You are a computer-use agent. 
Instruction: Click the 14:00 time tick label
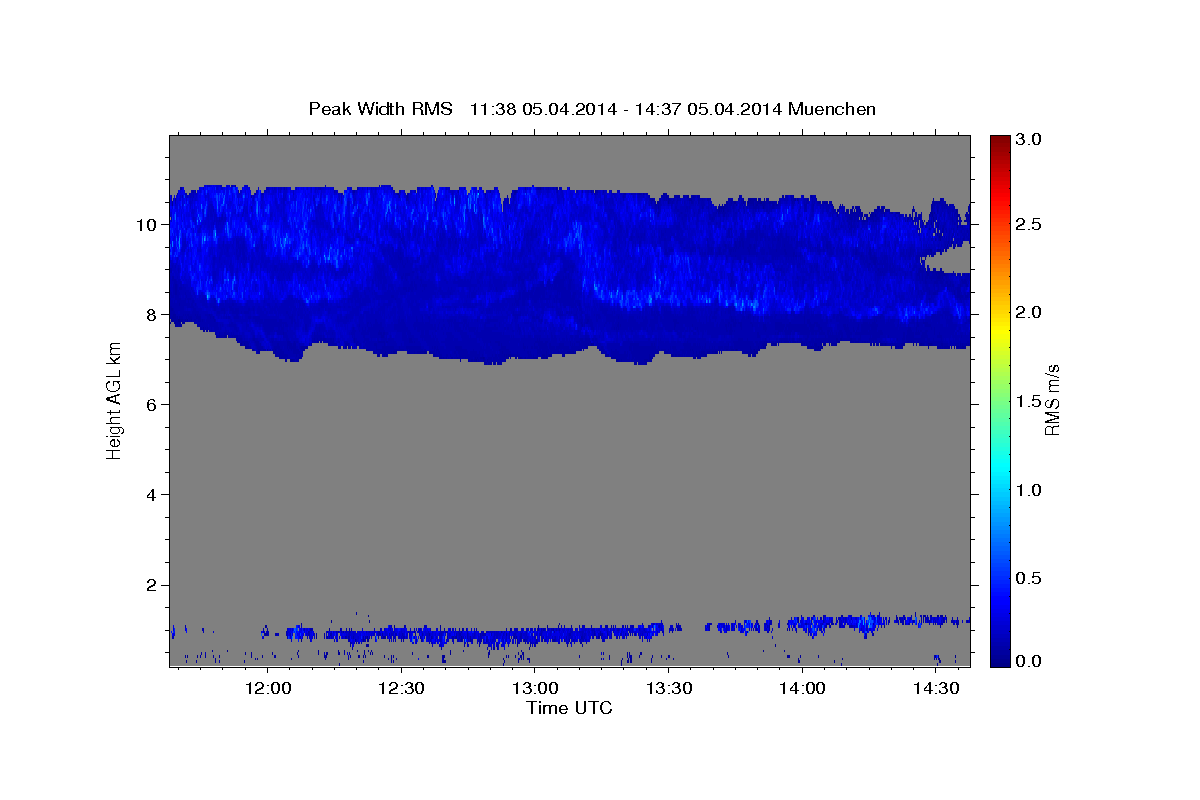coord(802,688)
